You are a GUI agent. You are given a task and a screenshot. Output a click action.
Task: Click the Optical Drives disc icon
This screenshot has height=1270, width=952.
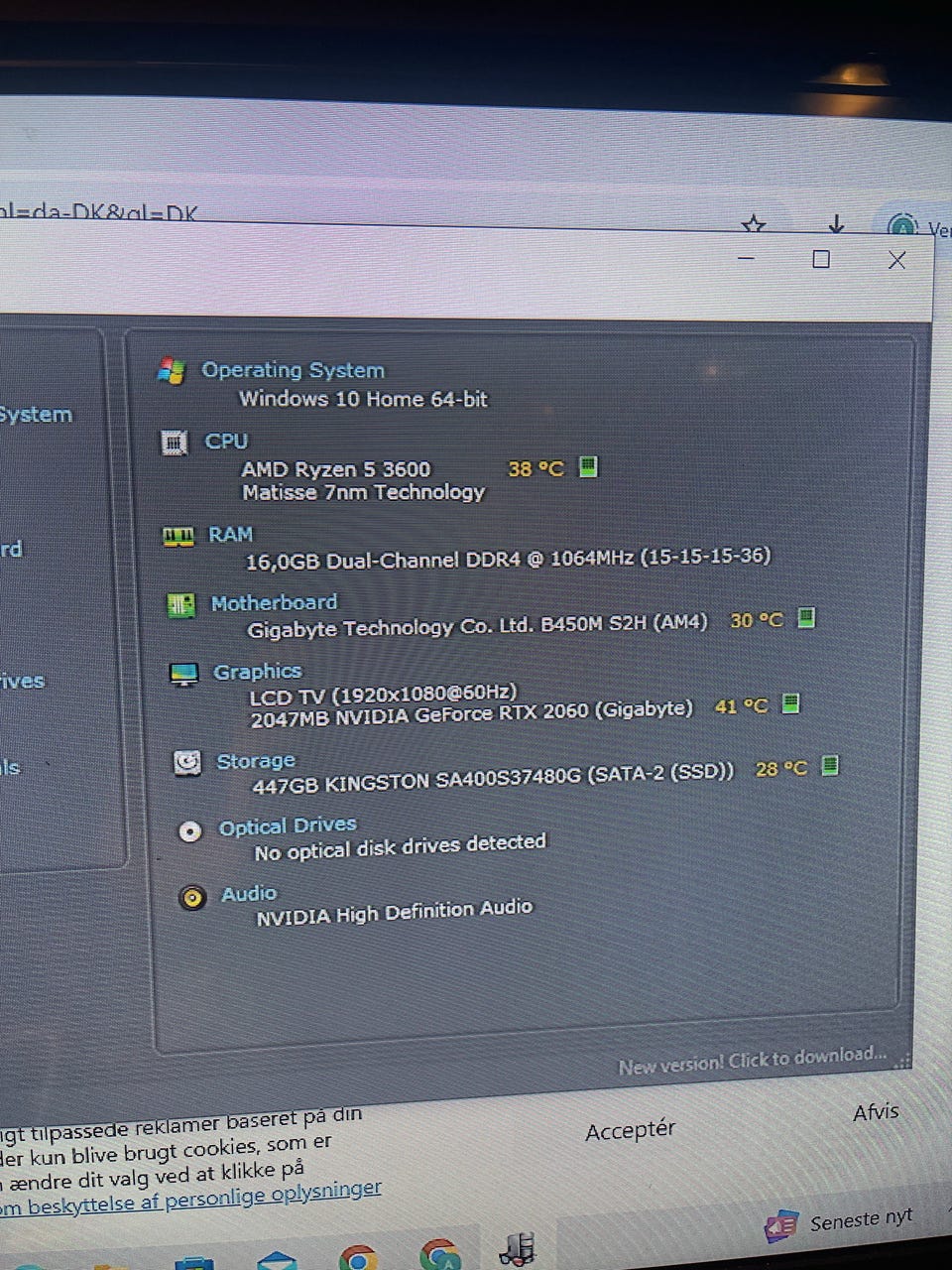190,831
